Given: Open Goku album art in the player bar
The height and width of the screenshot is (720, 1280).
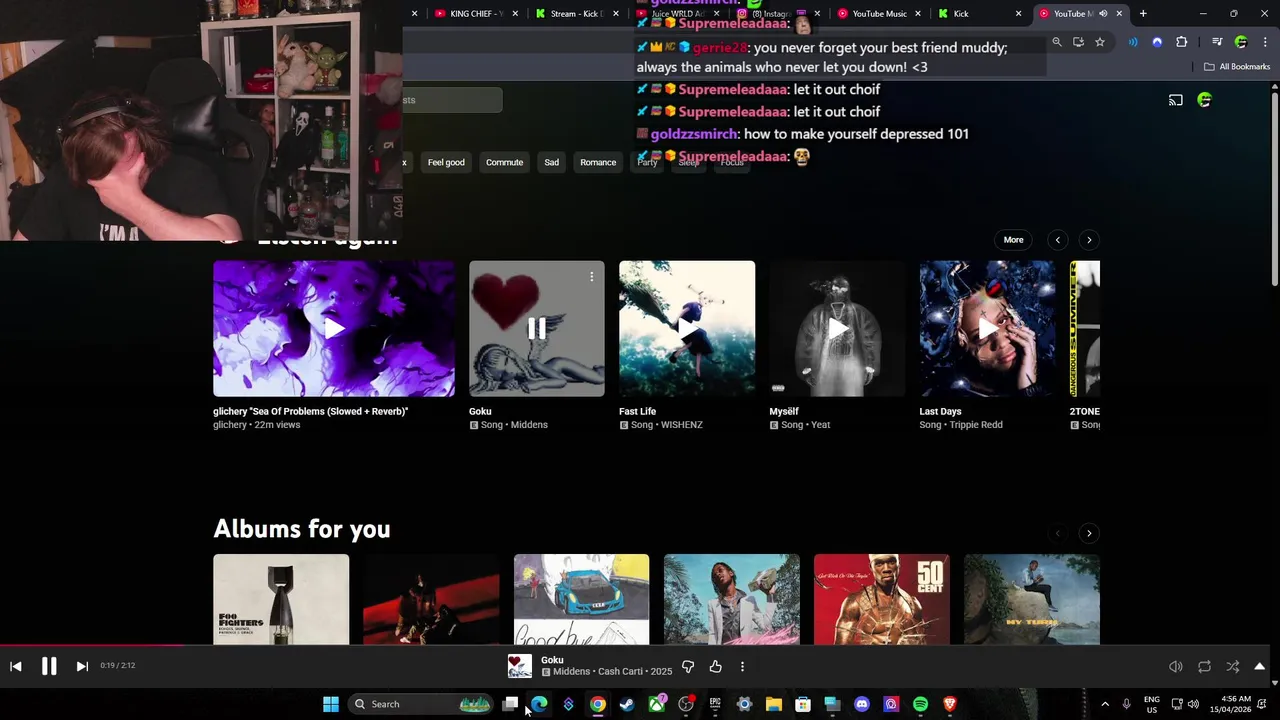Looking at the screenshot, I should click(520, 666).
